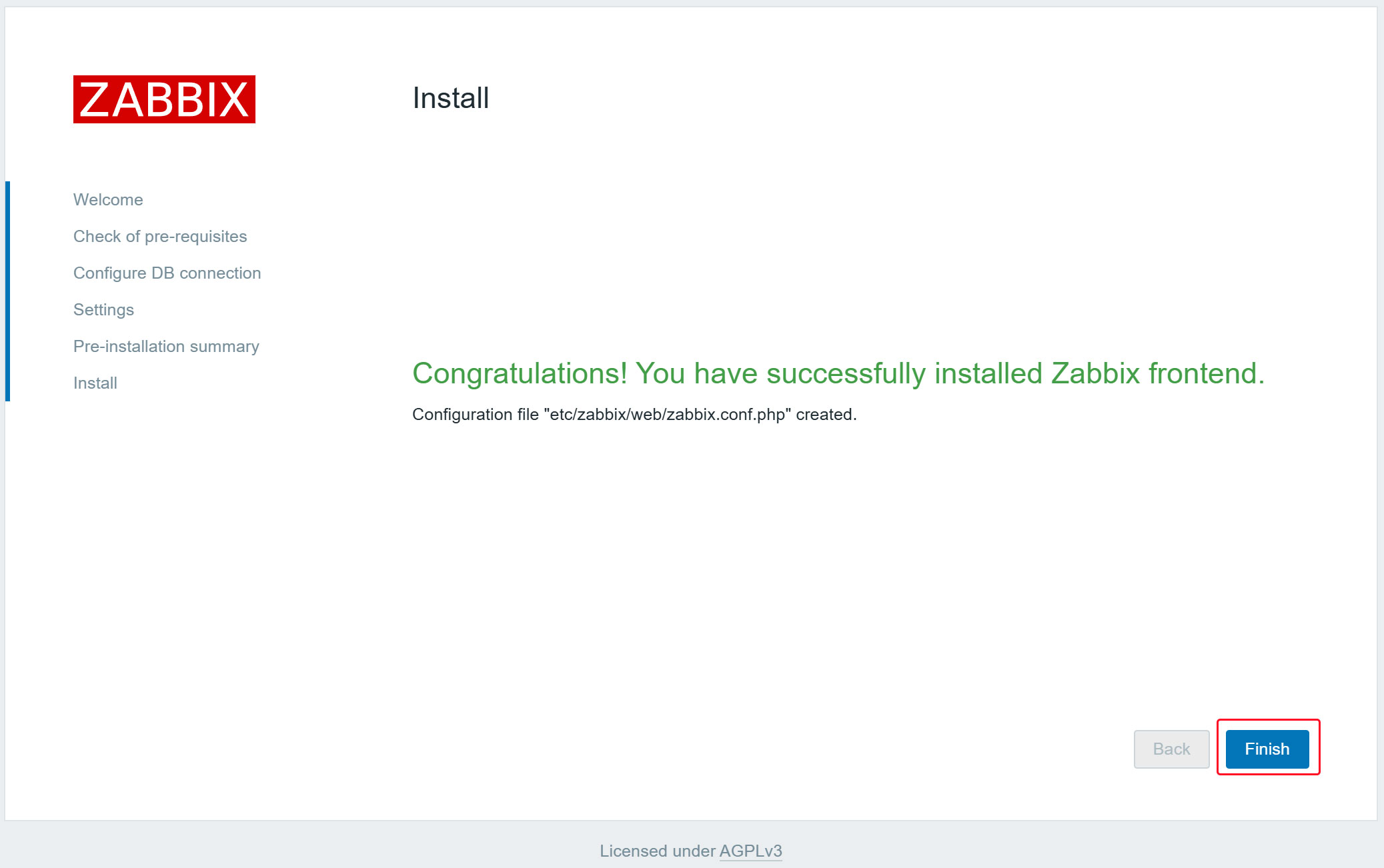Click the word "successfully" in green message
Screen dimensions: 1384x868
coord(846,373)
